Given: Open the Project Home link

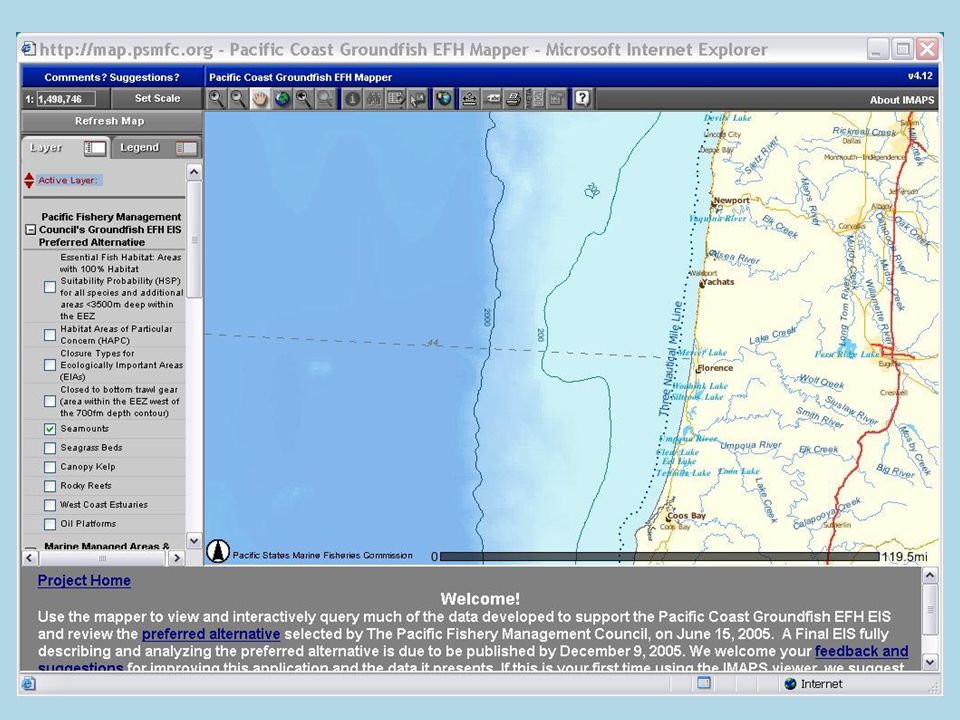Looking at the screenshot, I should (84, 580).
